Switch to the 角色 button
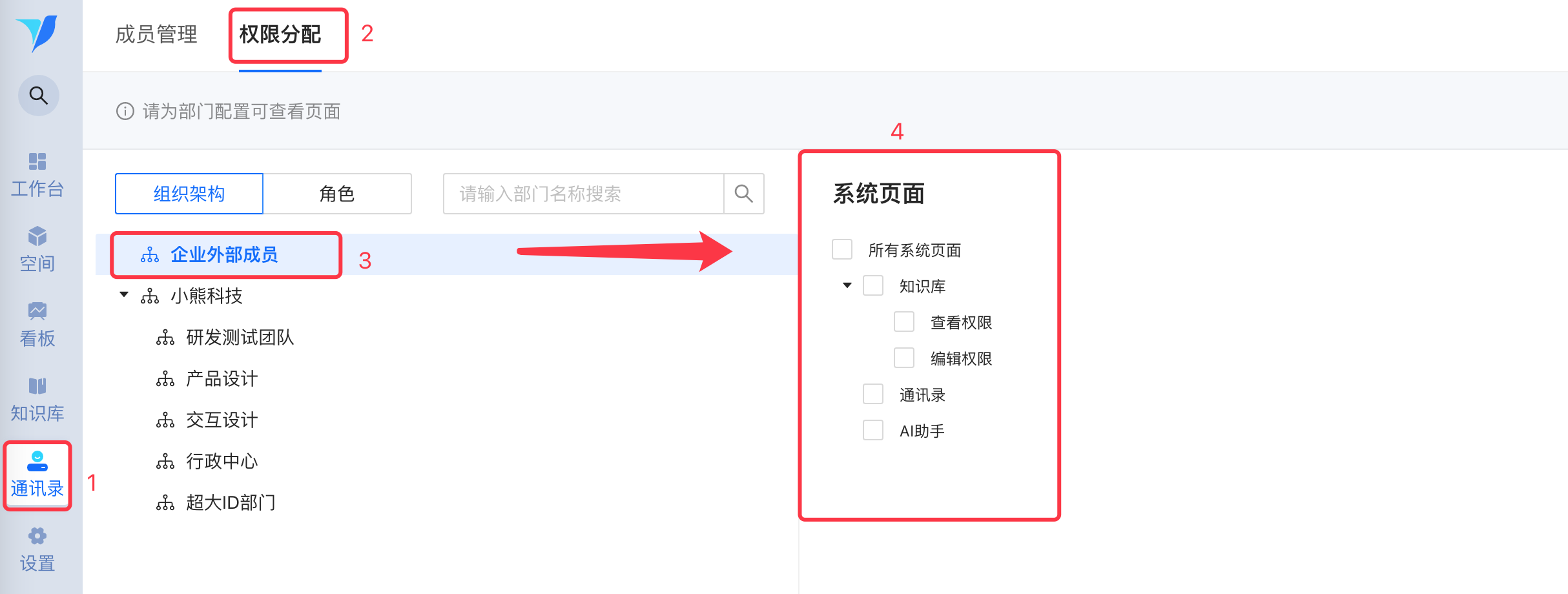This screenshot has height=594, width=1568. [x=337, y=194]
